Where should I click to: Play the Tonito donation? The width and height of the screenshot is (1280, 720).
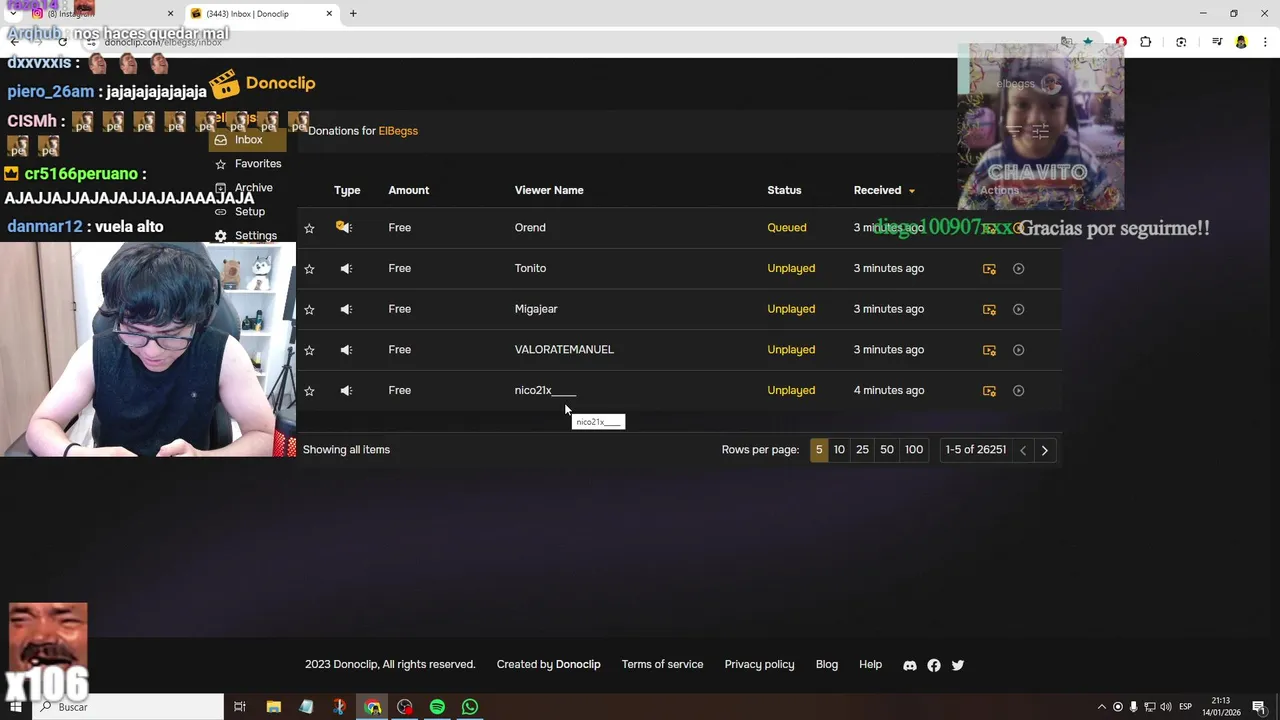coord(1018,268)
